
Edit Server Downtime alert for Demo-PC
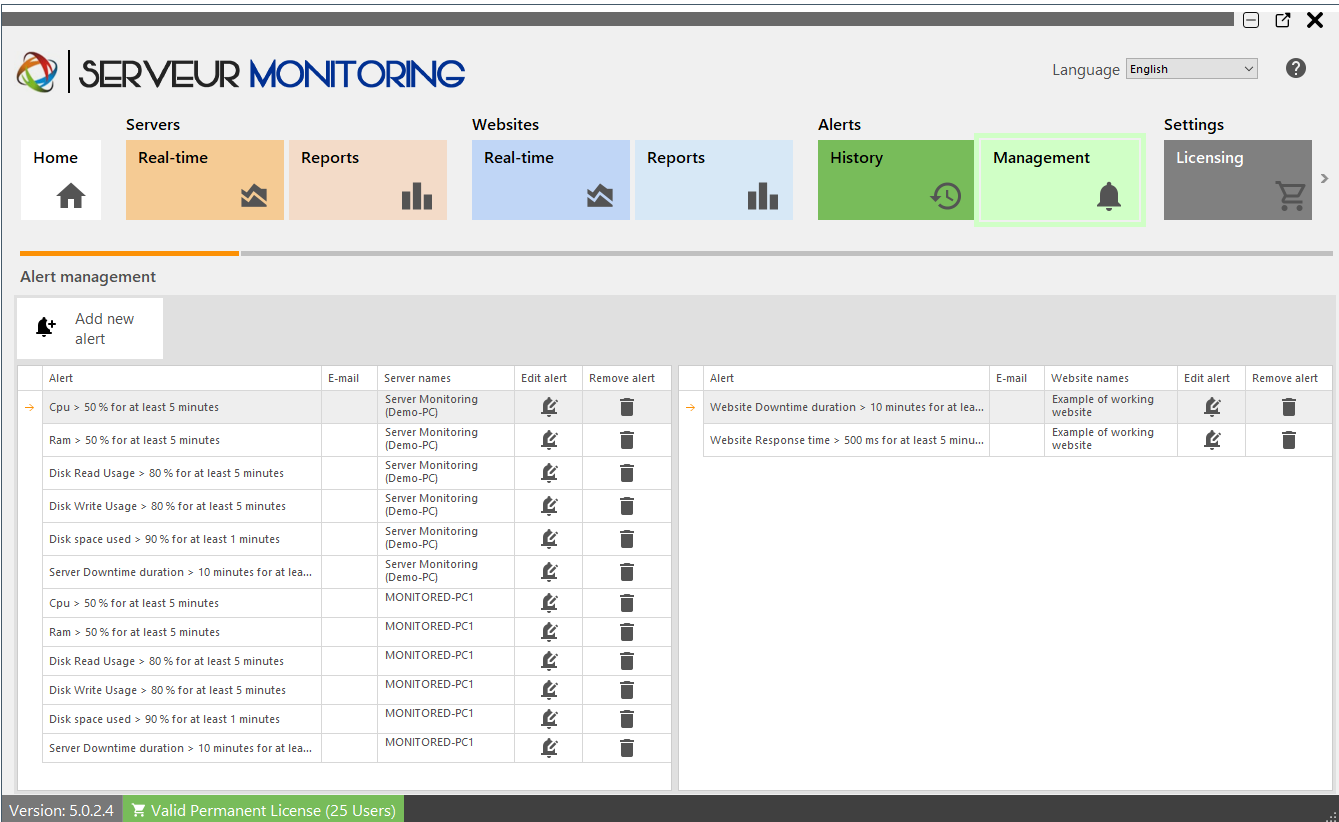549,572
